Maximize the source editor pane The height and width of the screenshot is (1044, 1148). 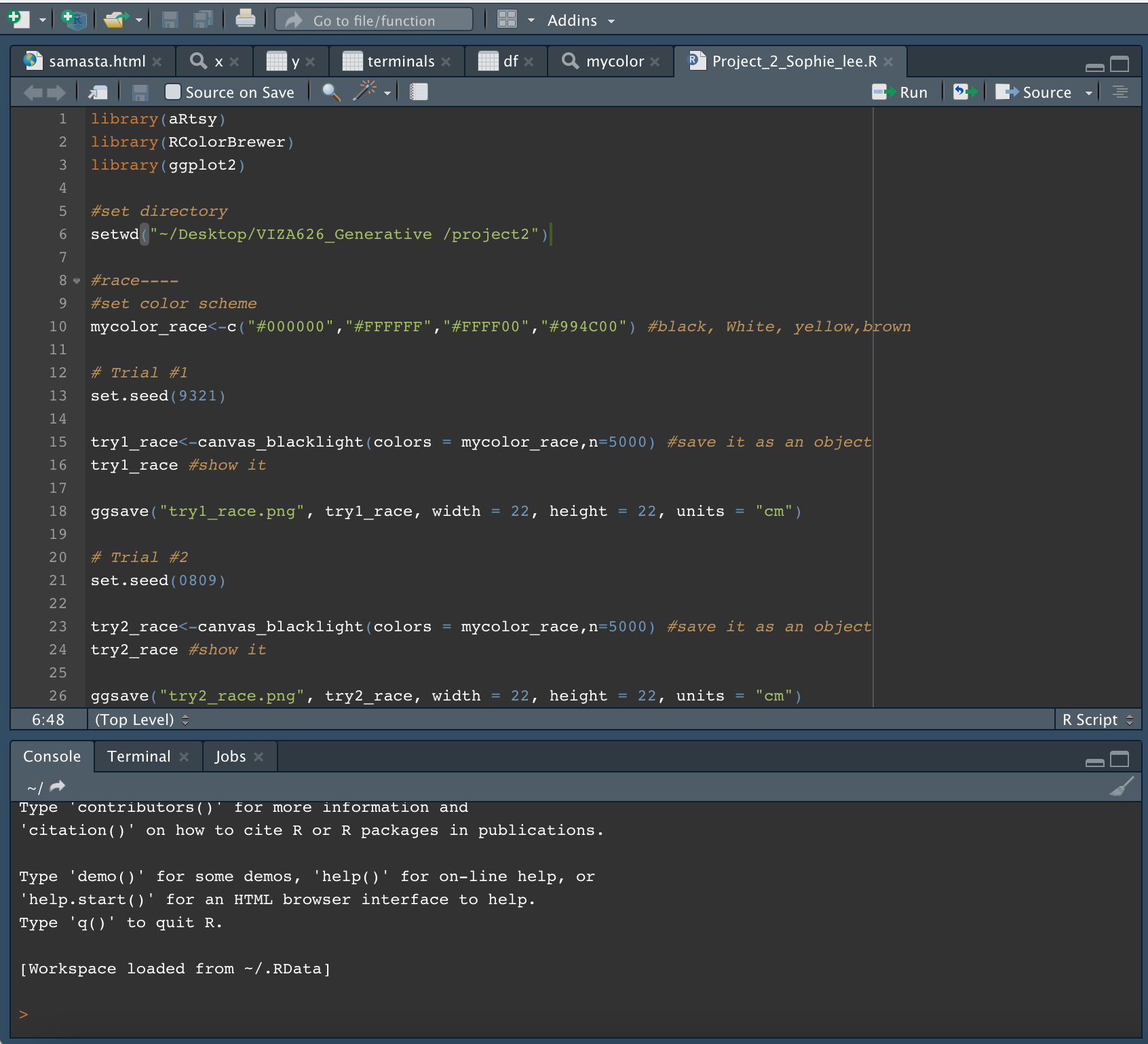point(1120,64)
